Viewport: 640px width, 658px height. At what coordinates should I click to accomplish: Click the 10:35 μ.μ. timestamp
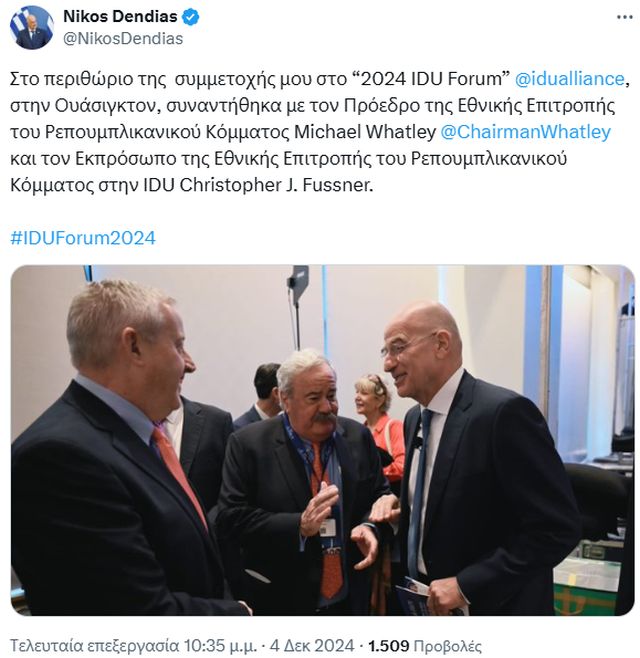(x=220, y=645)
